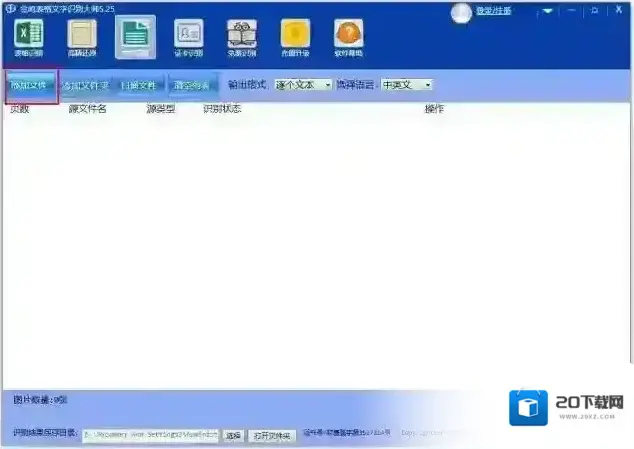
Task: Minimize the OCR application window
Action: pos(571,10)
